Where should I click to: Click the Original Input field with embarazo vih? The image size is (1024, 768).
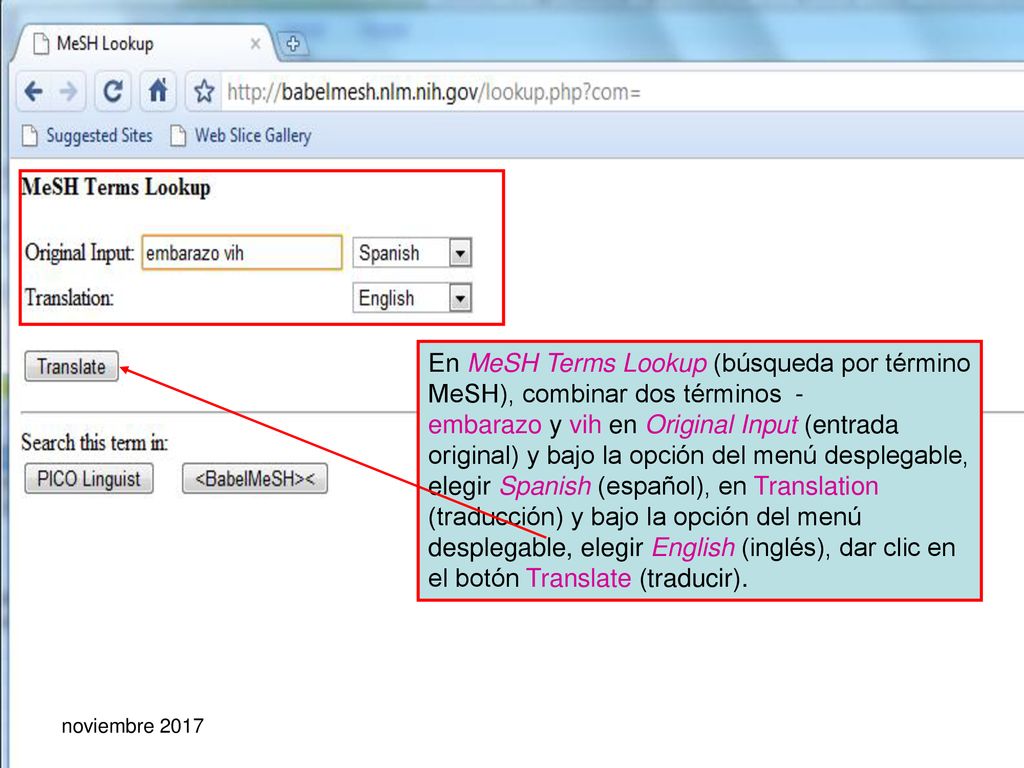(x=242, y=253)
